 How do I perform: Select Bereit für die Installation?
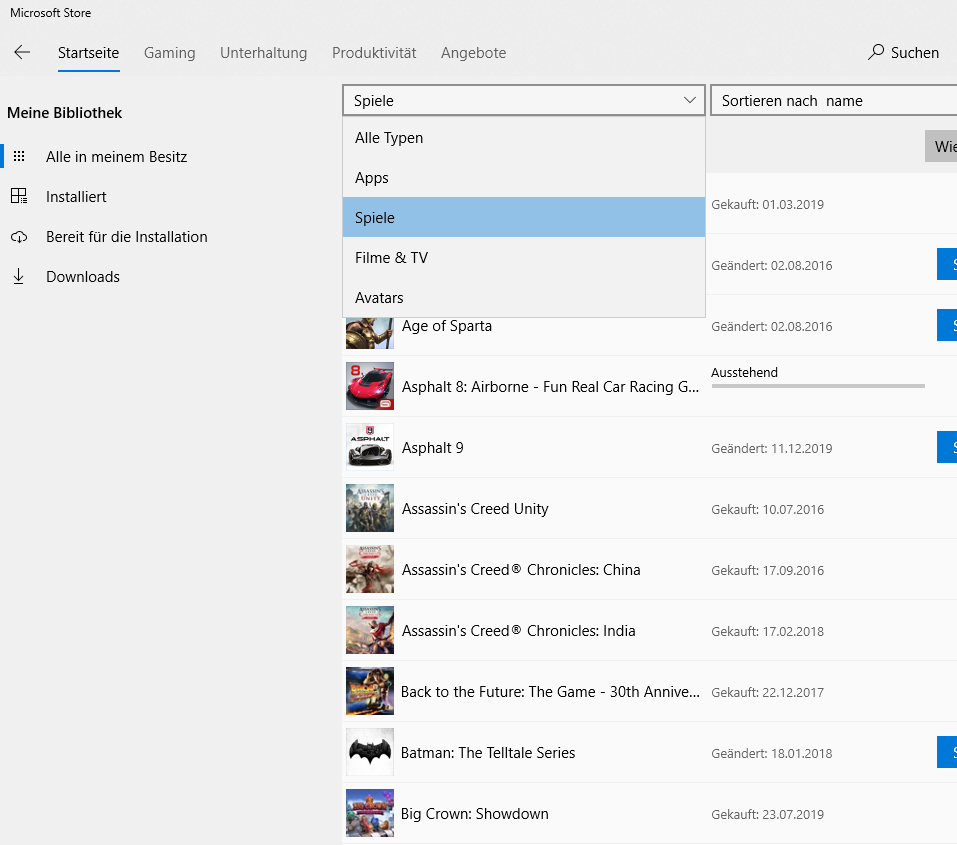[x=127, y=237]
